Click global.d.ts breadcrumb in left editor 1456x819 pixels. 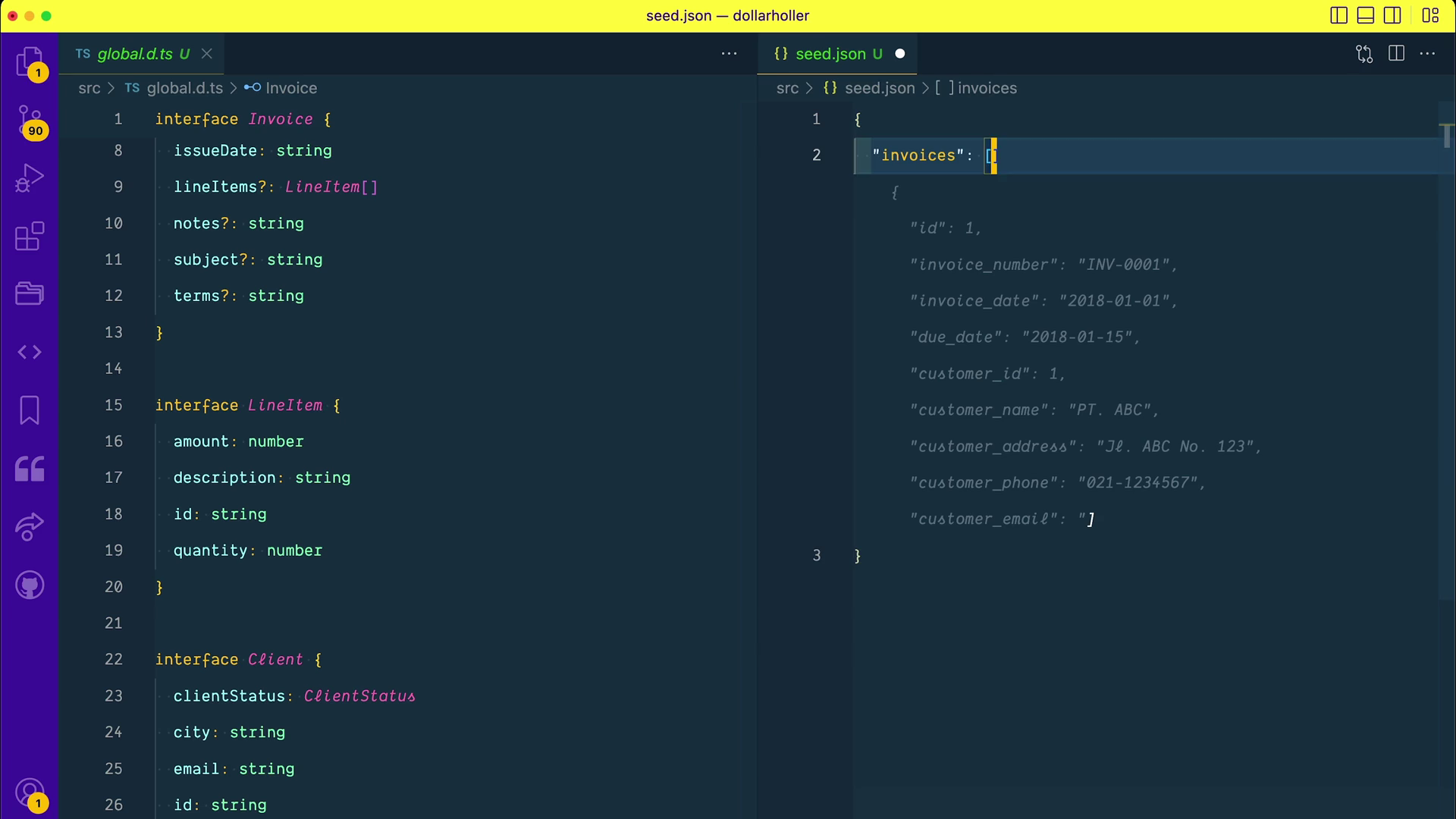184,88
